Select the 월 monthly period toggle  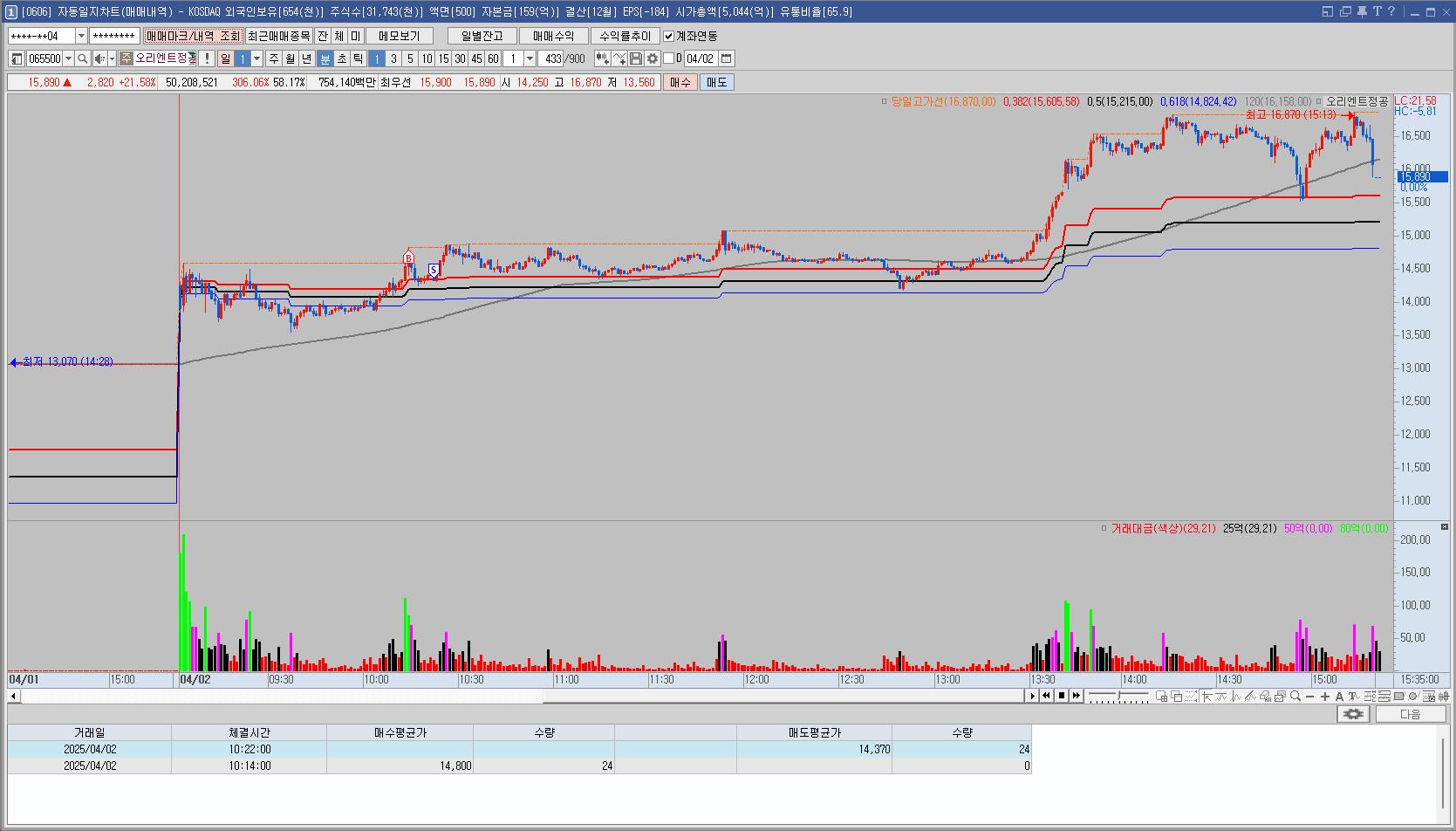(291, 58)
